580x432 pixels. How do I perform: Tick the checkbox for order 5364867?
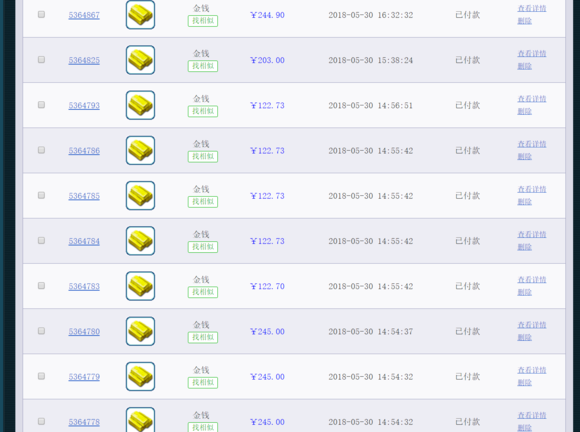coord(41,14)
